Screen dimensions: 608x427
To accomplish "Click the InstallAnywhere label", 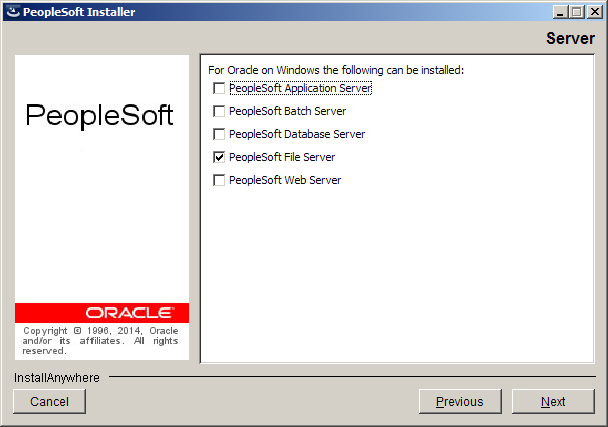I will [x=57, y=378].
